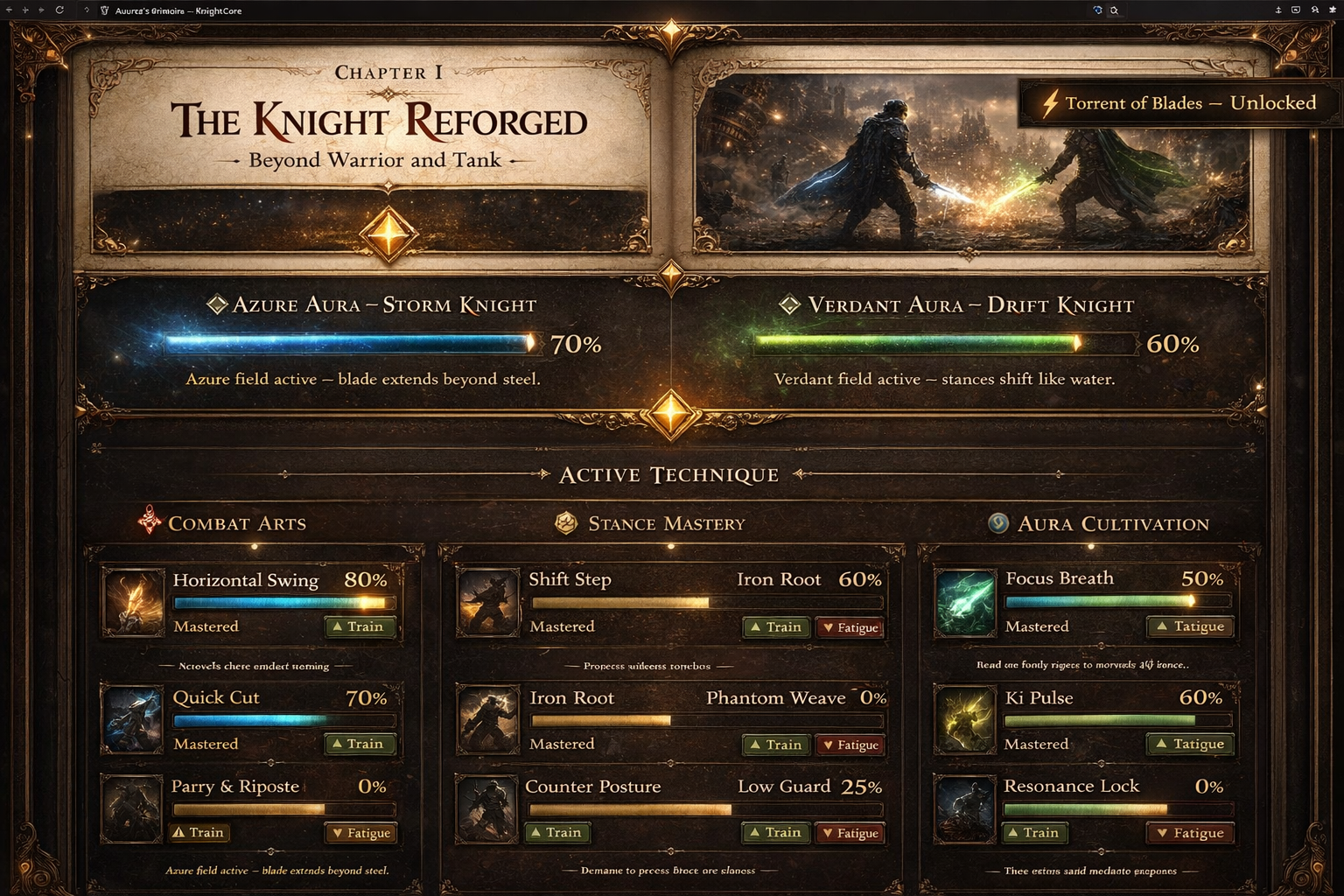Click the Verdant Aura progress bar

point(943,343)
